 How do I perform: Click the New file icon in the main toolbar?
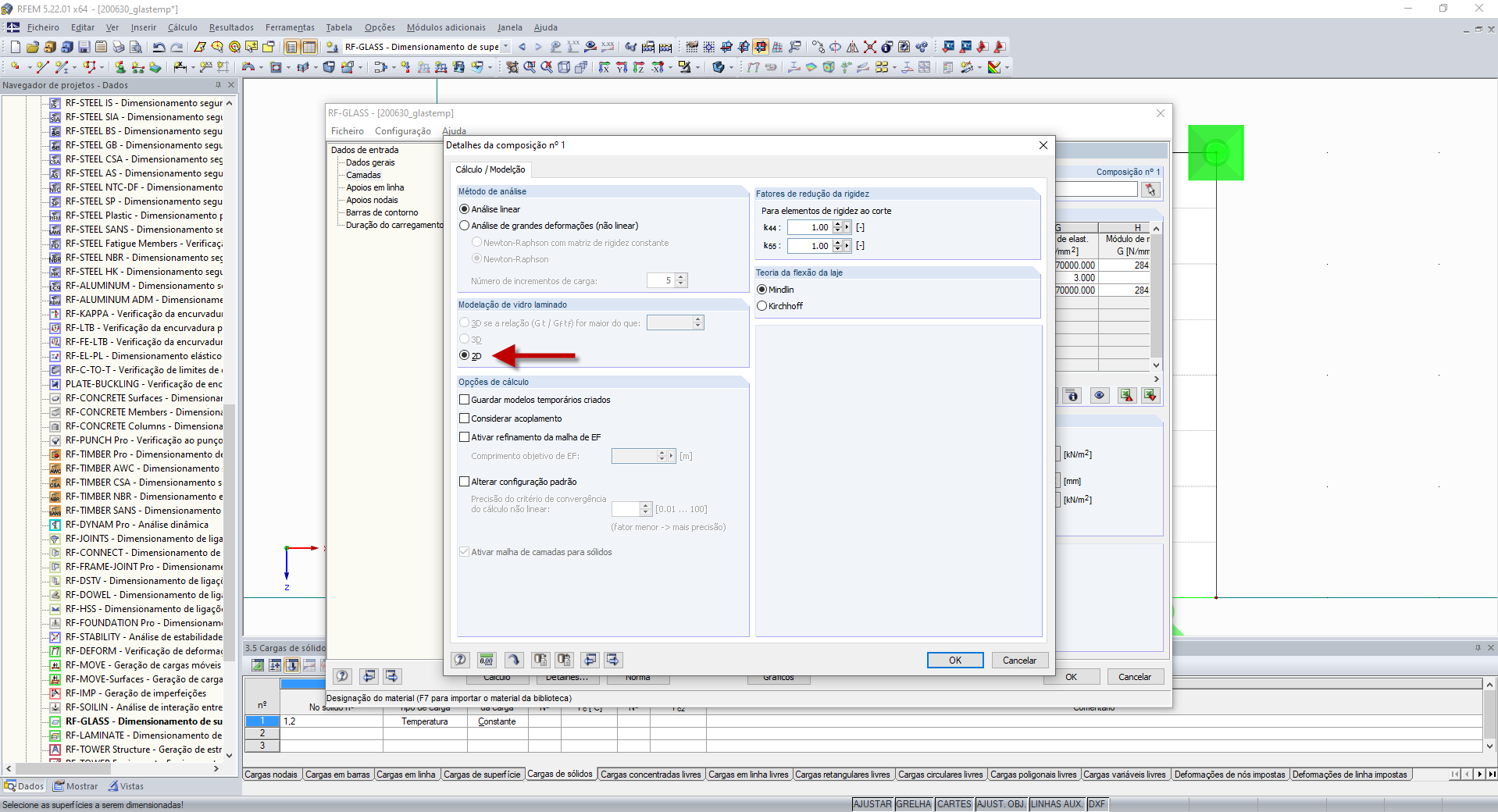click(x=16, y=47)
